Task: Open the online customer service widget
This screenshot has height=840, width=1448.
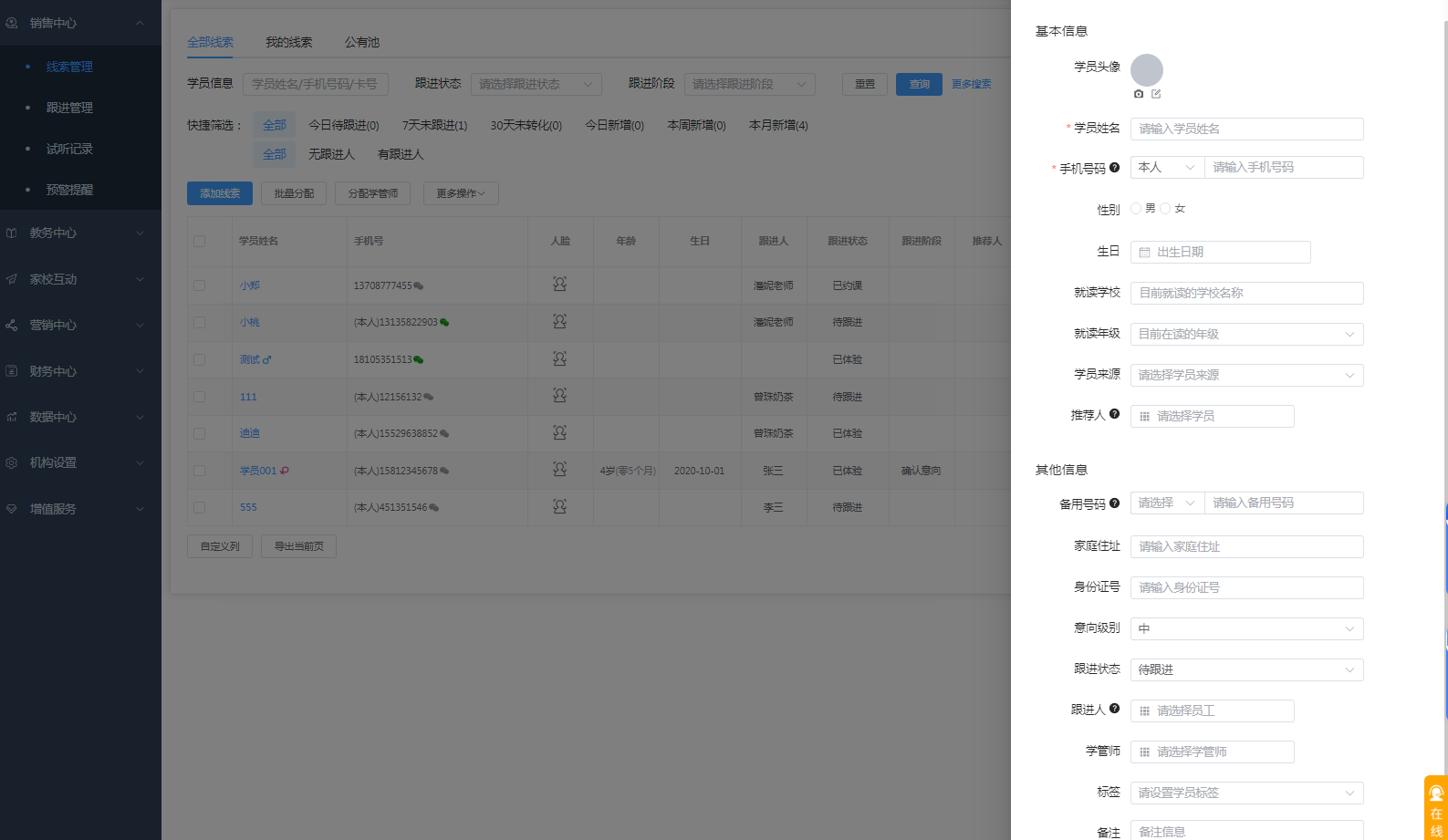Action: 1436,808
